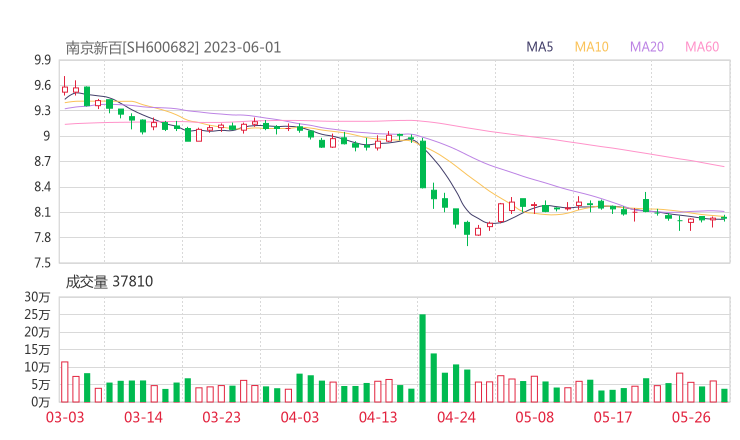Click the MA5 legend label
The height and width of the screenshot is (440, 740).
point(539,47)
